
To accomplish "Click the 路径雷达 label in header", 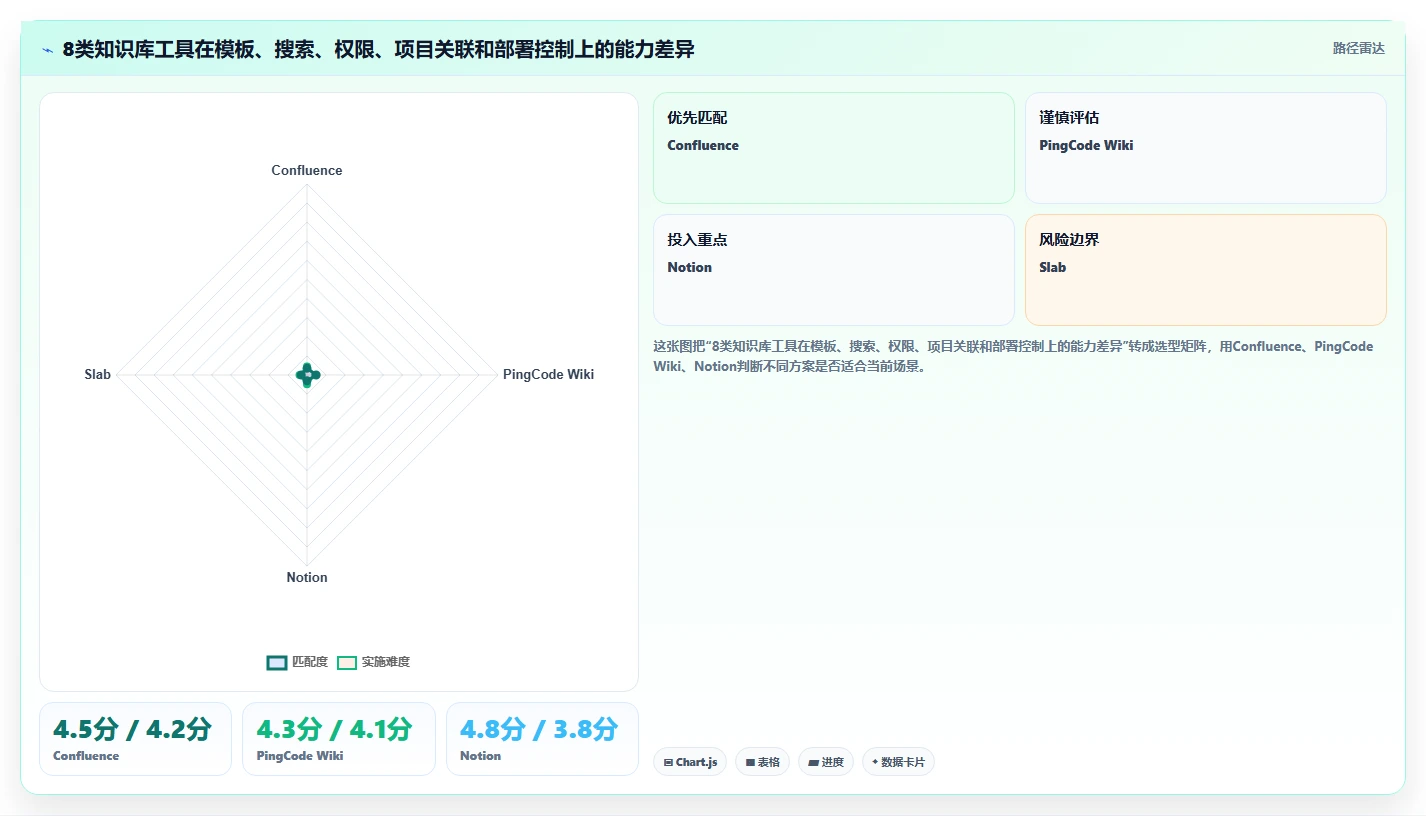I will click(1359, 48).
